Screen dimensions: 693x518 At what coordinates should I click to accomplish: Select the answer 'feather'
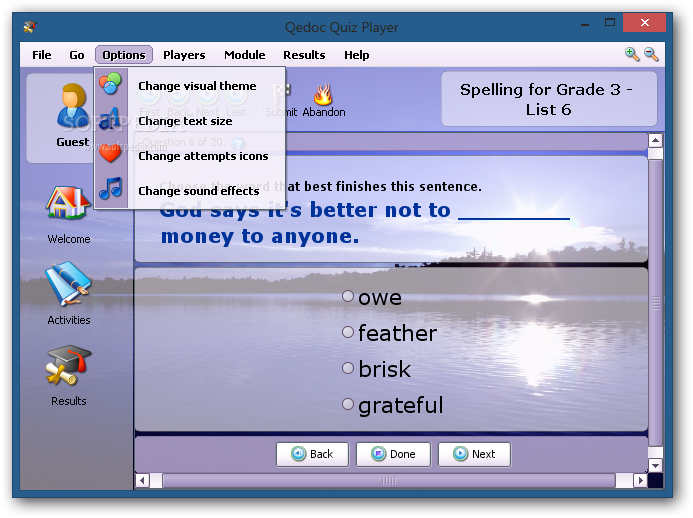coord(348,332)
